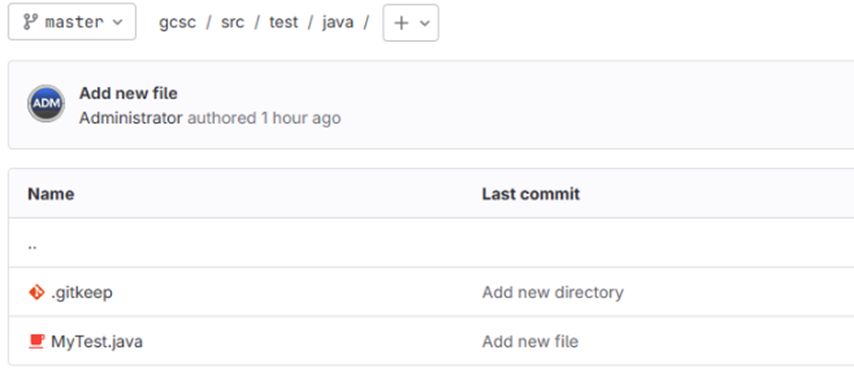Navigate to gcsc breadcrumb
Image resolution: width=854 pixels, height=372 pixels.
tap(177, 22)
